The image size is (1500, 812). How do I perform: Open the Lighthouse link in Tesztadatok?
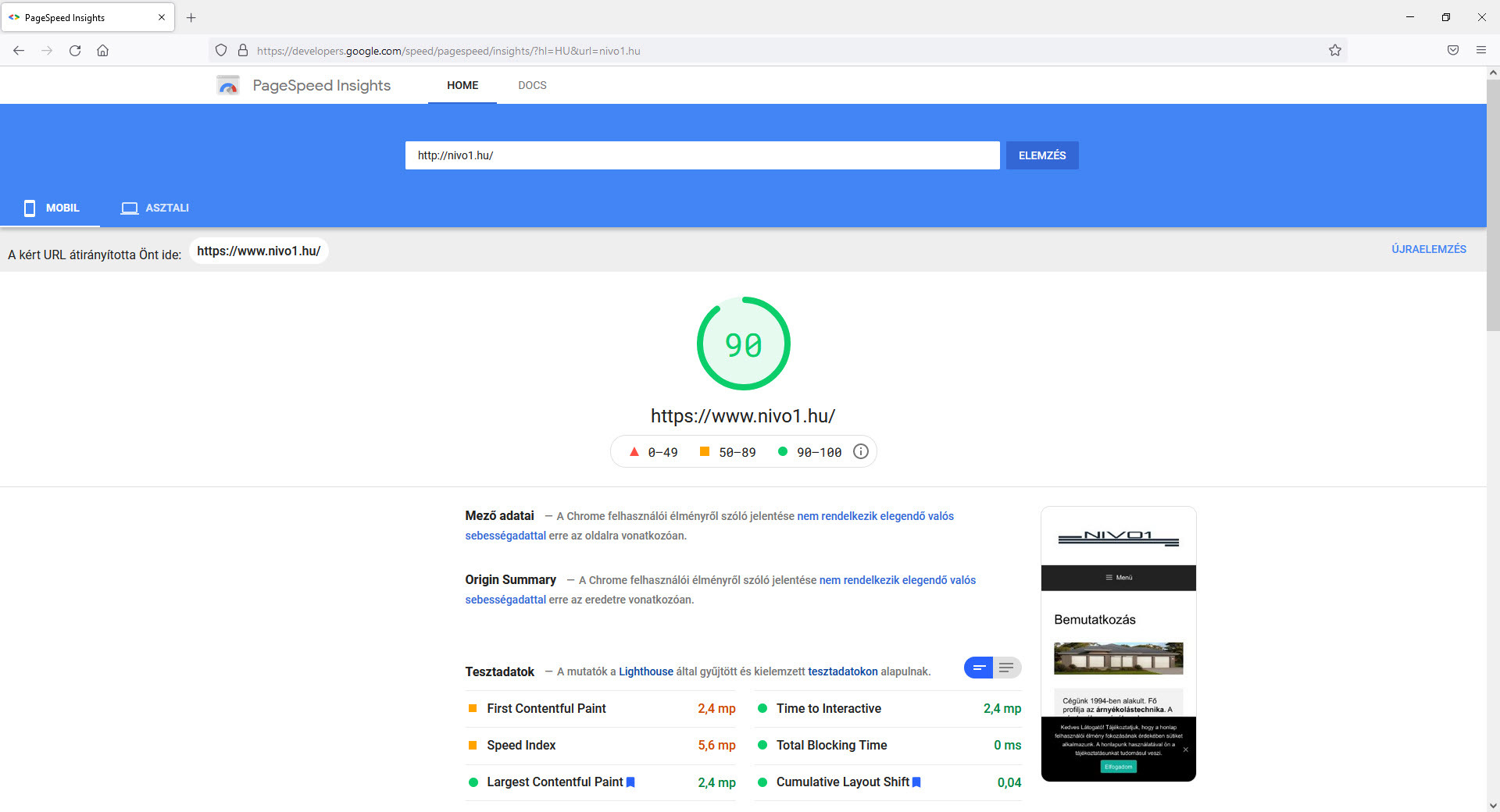tap(645, 671)
